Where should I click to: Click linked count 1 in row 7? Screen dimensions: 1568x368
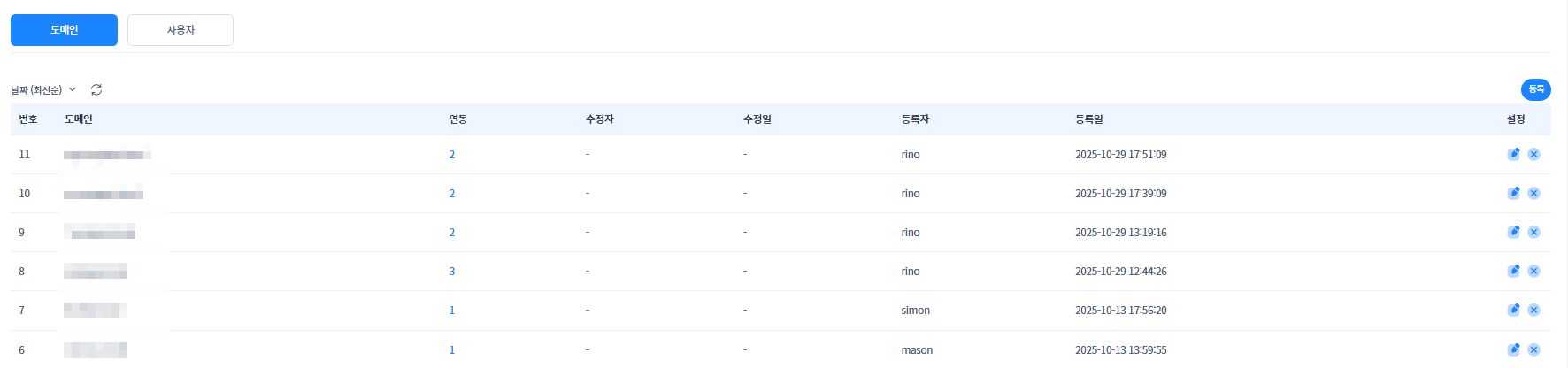point(451,310)
